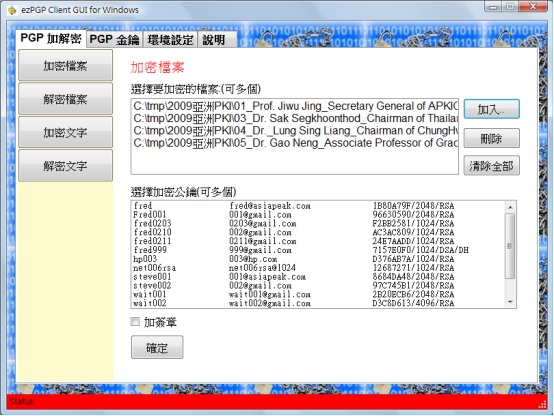Click key list scrollbar up arrow

point(510,207)
